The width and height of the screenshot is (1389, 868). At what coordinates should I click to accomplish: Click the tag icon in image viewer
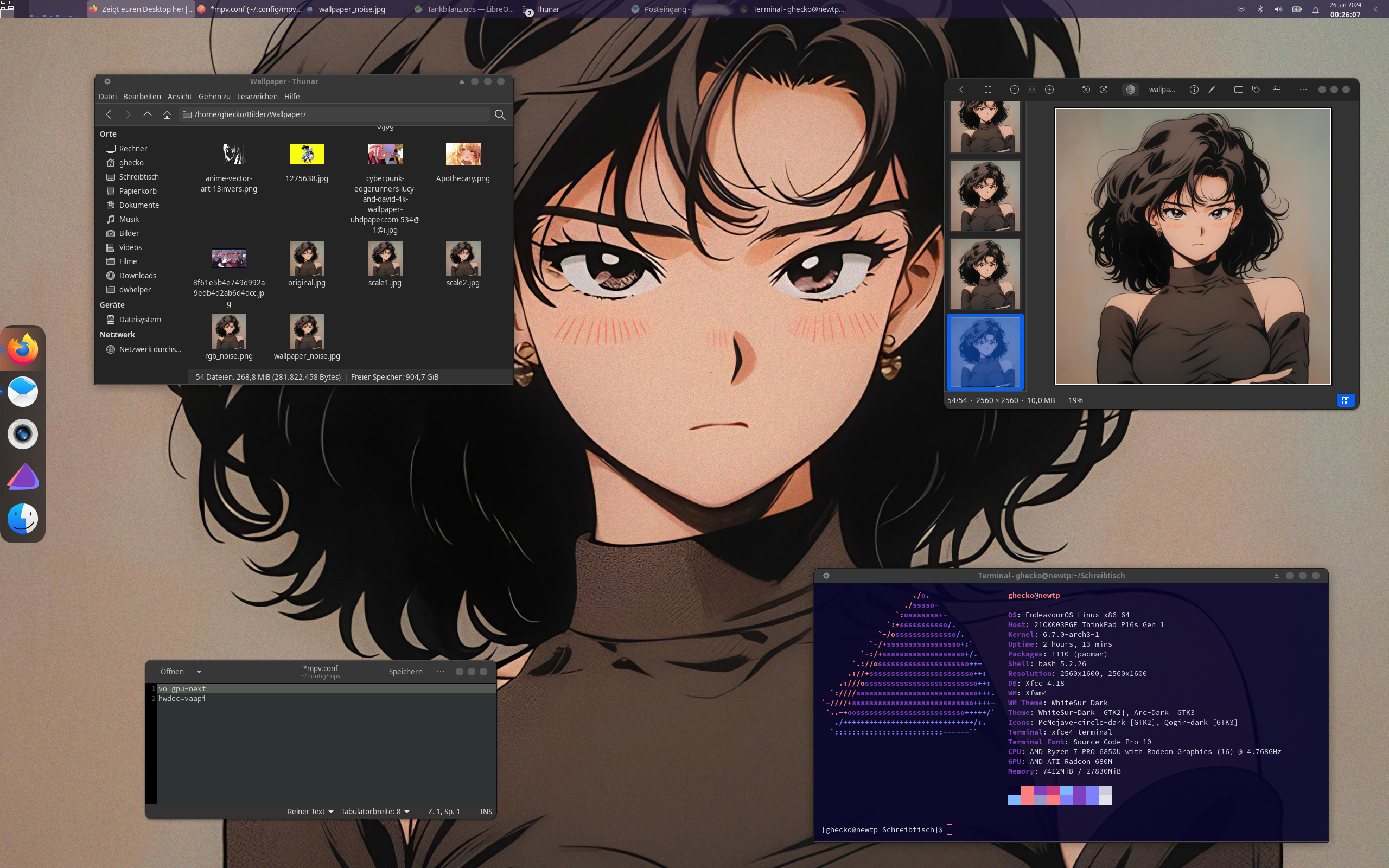(1256, 90)
